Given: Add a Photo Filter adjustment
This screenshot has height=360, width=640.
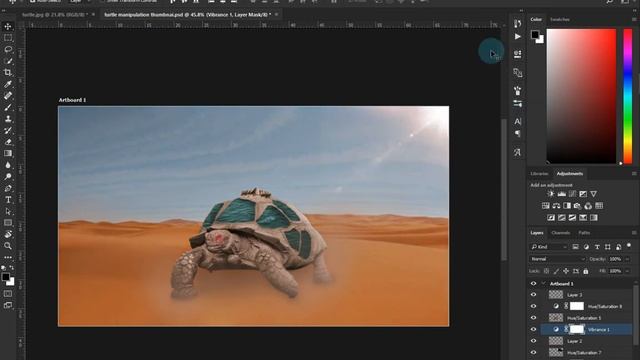Looking at the screenshot, I should pos(578,206).
